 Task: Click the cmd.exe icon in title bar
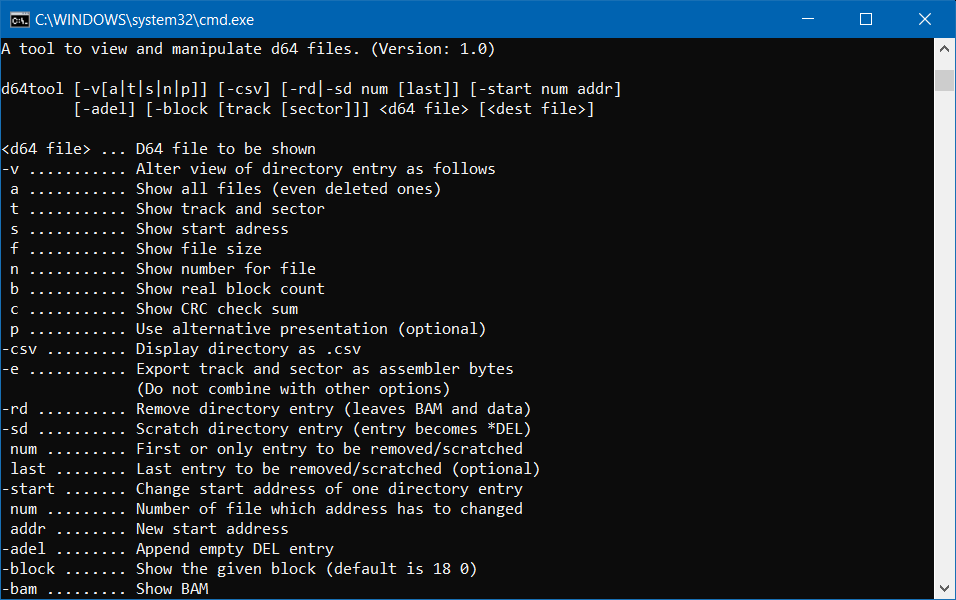[20, 20]
